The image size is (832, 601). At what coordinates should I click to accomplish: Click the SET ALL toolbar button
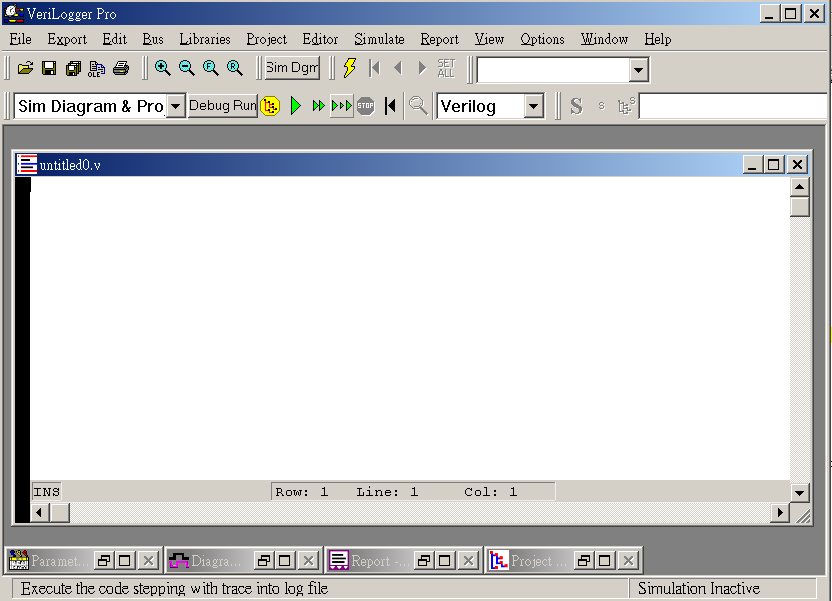pos(446,68)
